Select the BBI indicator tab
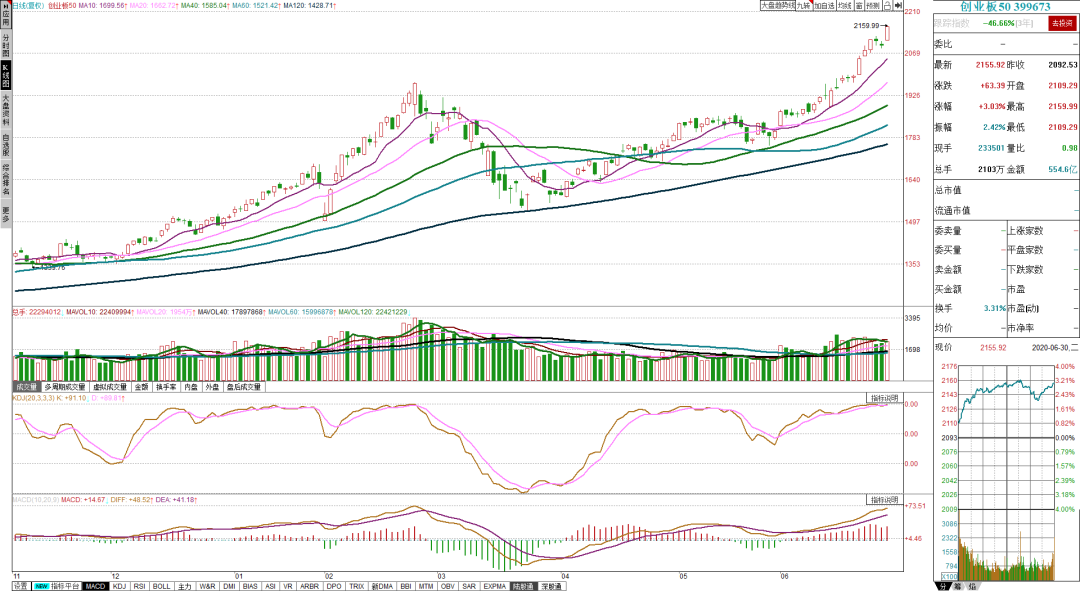This screenshot has height=591, width=1080. point(406,586)
